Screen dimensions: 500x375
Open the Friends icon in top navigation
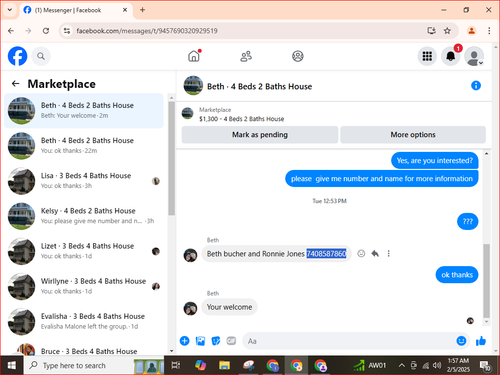pyautogui.click(x=246, y=56)
